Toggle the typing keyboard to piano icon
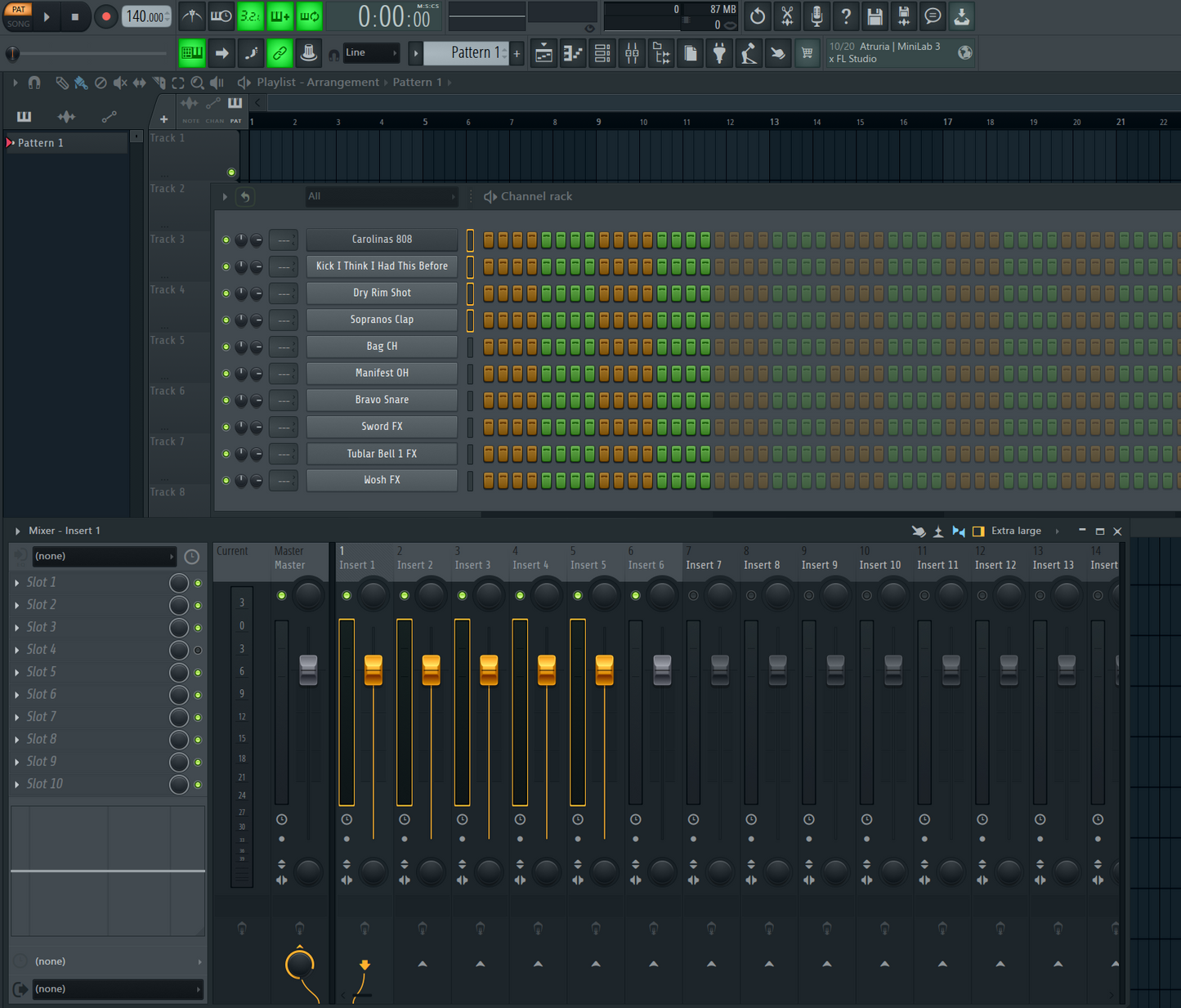The height and width of the screenshot is (1008, 1181). click(x=192, y=54)
